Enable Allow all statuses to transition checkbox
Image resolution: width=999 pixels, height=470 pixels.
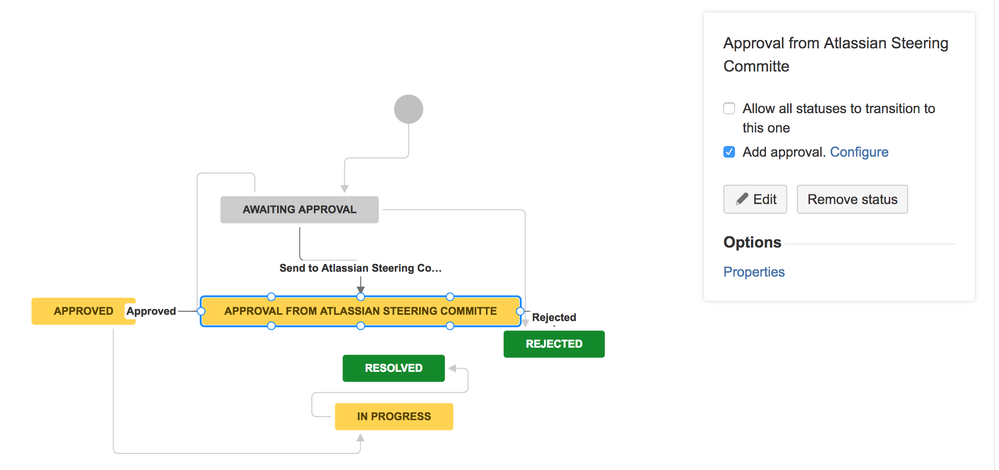(x=729, y=108)
